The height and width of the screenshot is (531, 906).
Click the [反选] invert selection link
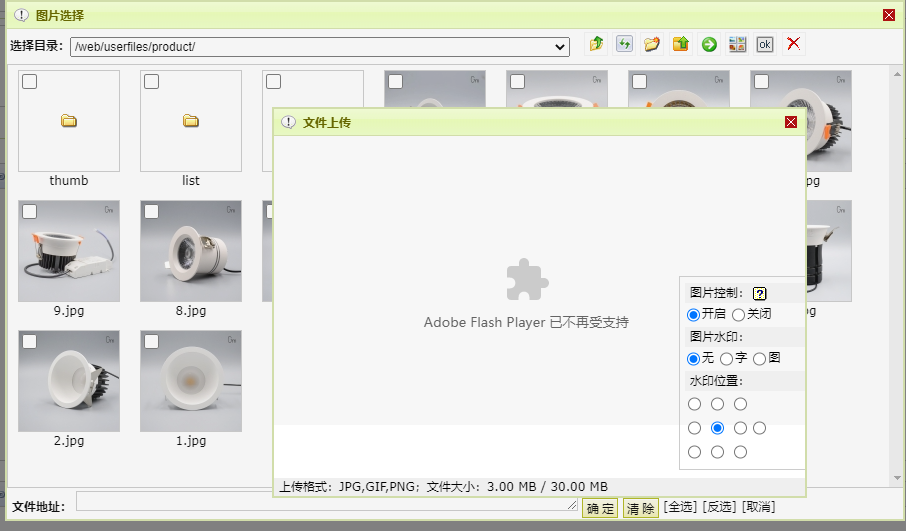pos(720,508)
